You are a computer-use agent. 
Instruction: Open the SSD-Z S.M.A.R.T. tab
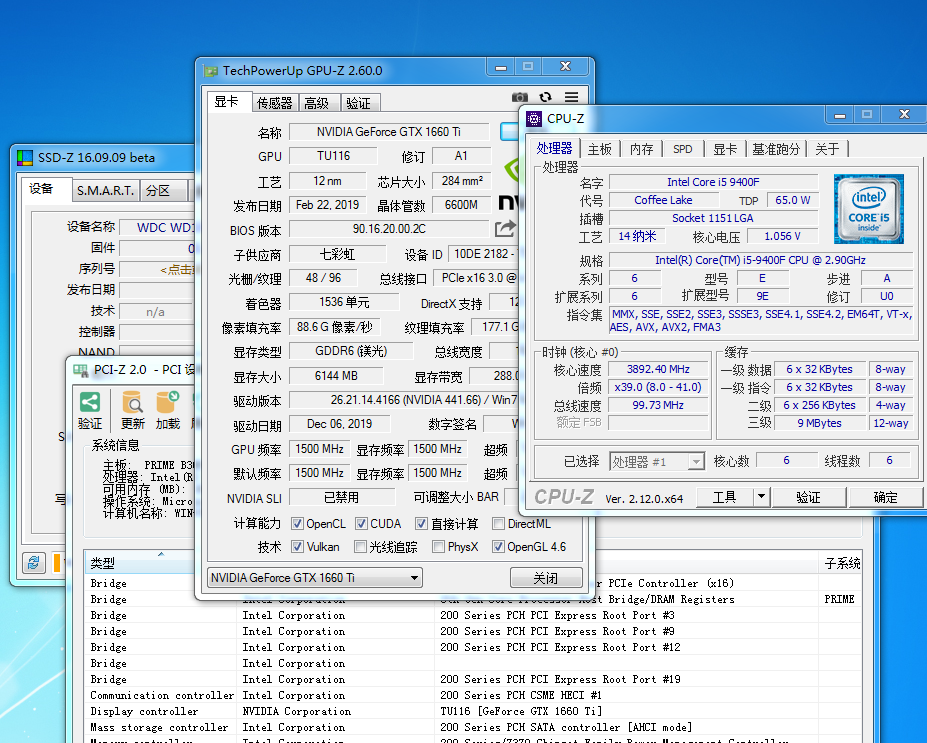click(x=105, y=190)
